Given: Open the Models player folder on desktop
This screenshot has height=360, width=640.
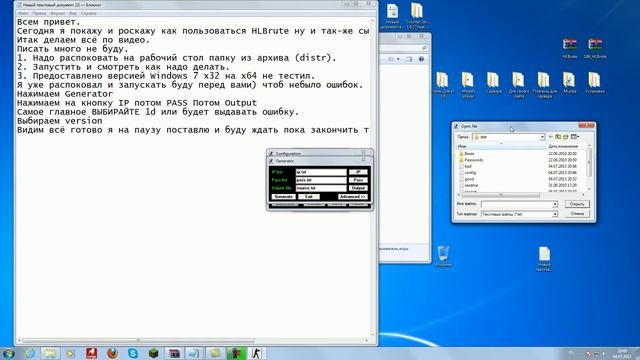Looking at the screenshot, I should 468,84.
